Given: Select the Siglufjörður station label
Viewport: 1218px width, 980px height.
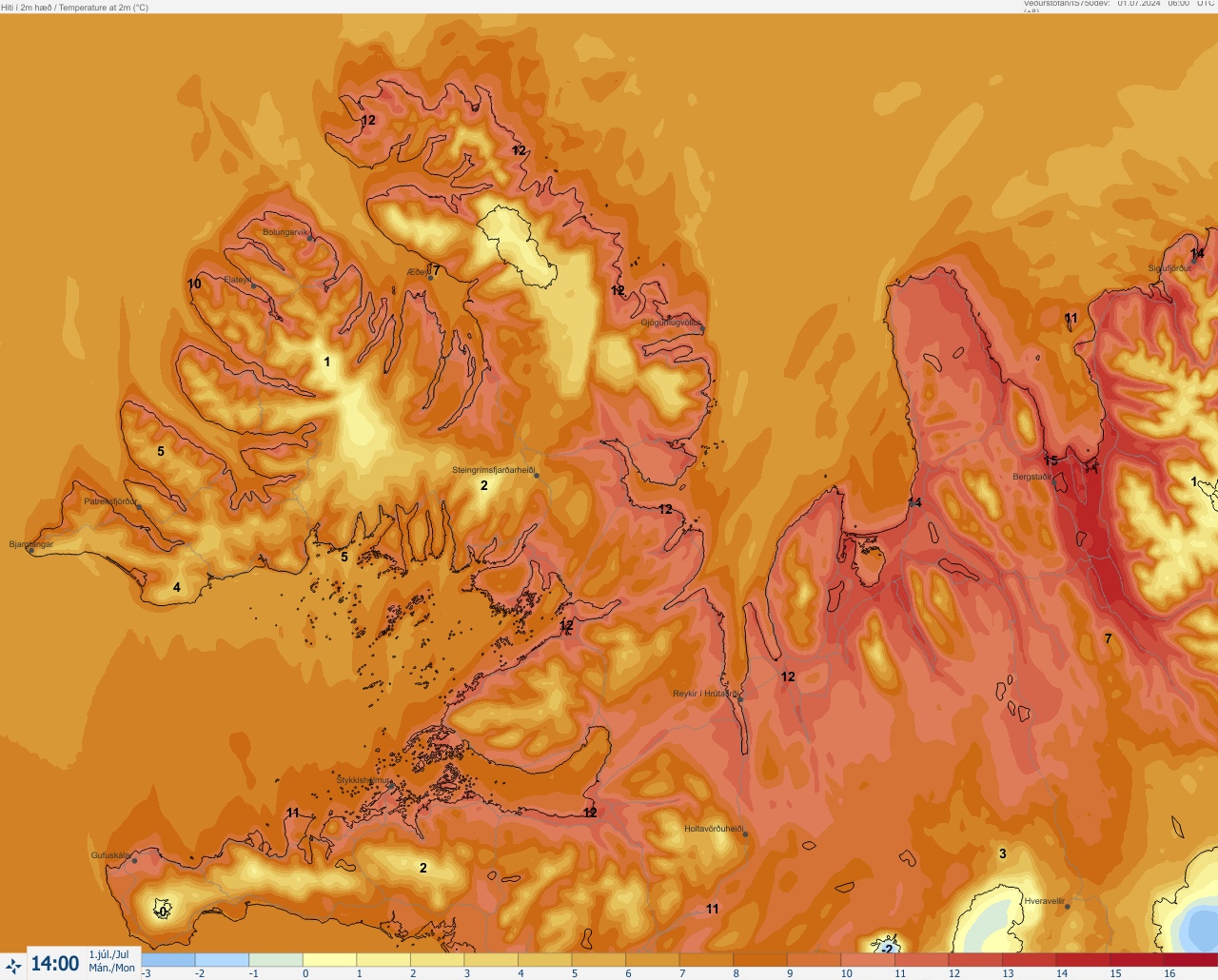Looking at the screenshot, I should pyautogui.click(x=1169, y=268).
